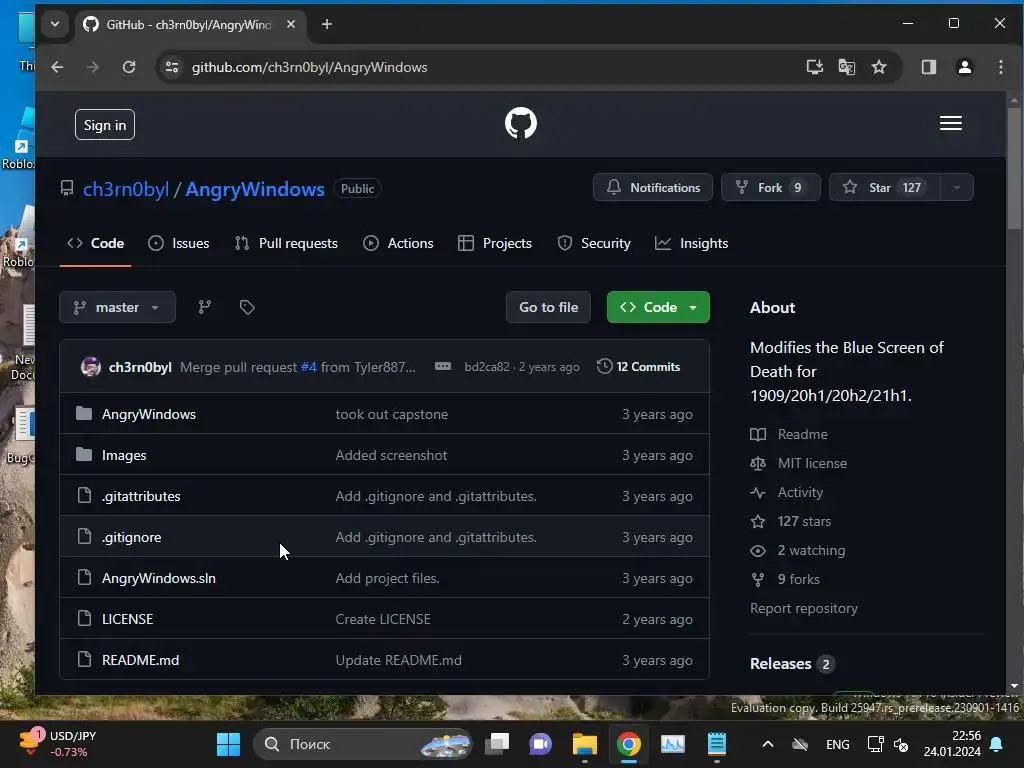Expand the green Code dropdown
1024x768 pixels.
click(658, 307)
